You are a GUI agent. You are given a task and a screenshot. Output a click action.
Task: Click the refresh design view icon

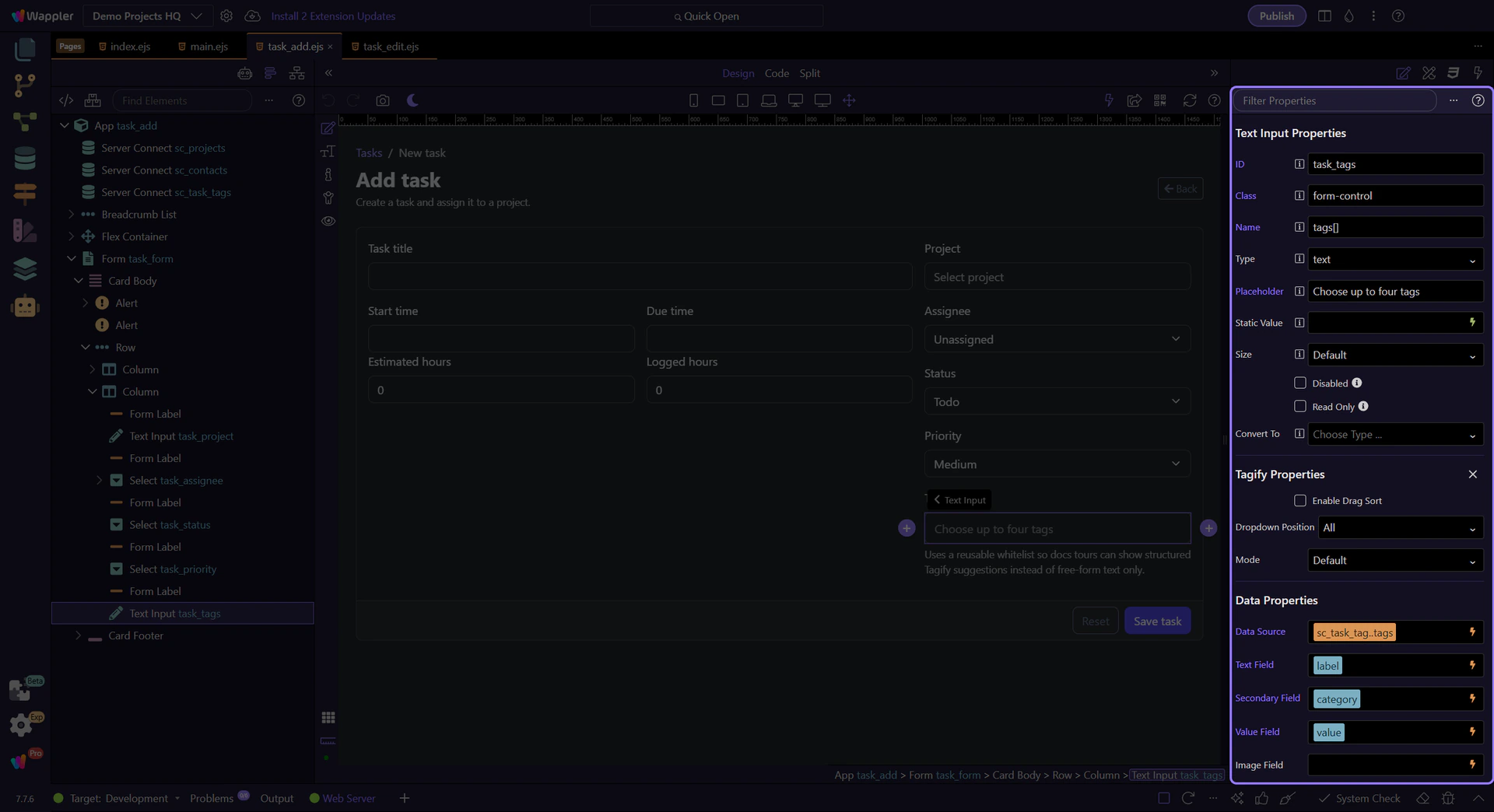pyautogui.click(x=1189, y=100)
